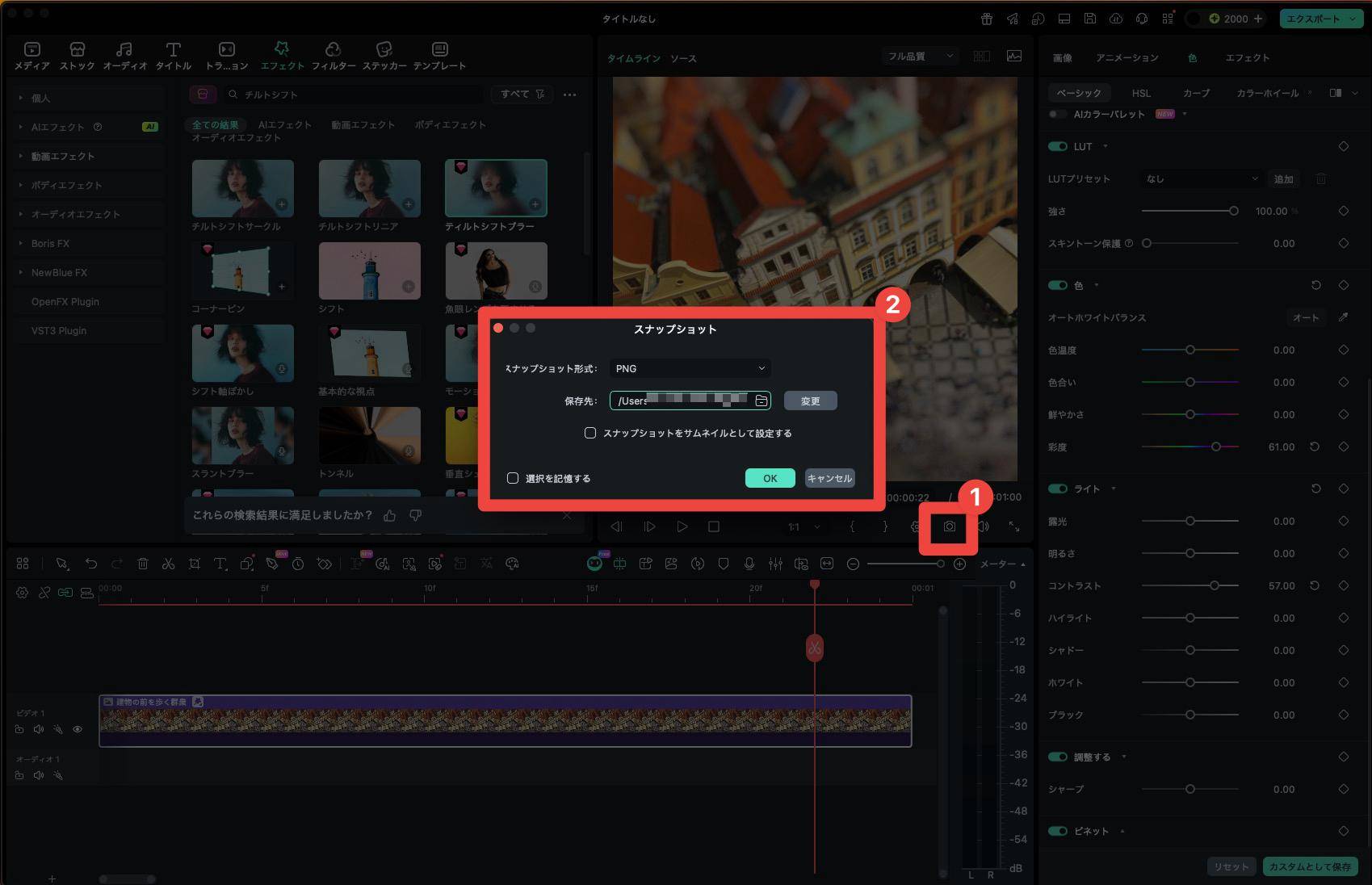Open the LUT preset なし dropdown
Viewport: 1372px width, 885px height.
[x=1200, y=178]
